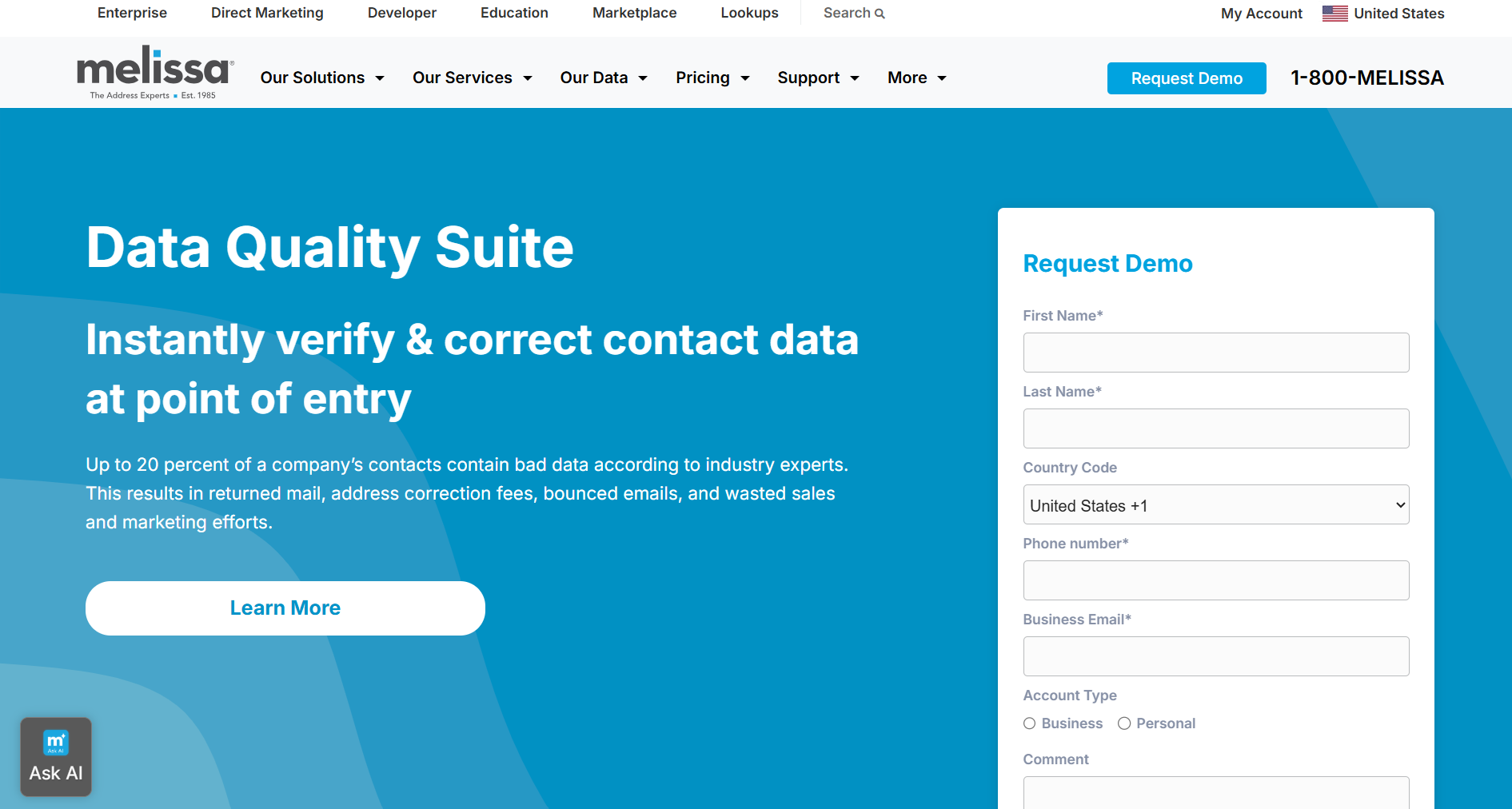Open the Lookups top link
The height and width of the screenshot is (809, 1512).
tap(749, 13)
